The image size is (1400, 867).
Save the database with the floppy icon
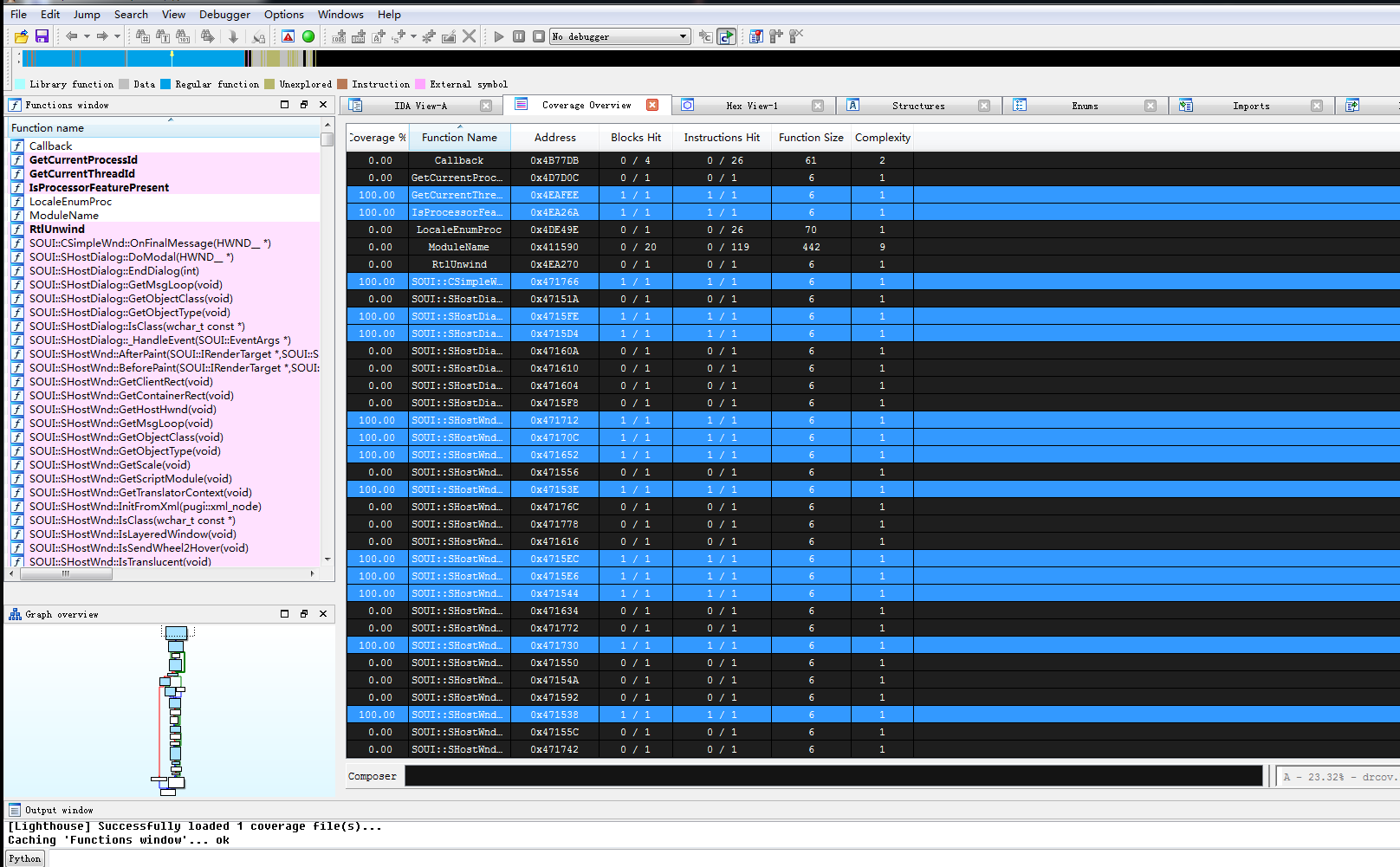coord(42,36)
